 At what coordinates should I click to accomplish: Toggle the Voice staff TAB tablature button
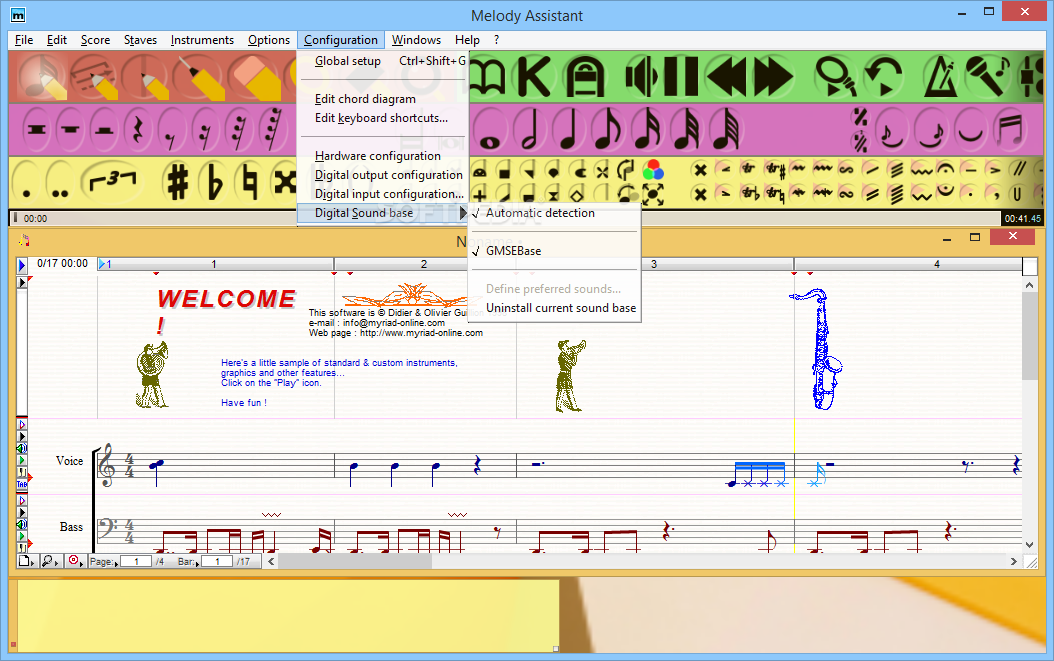click(22, 483)
